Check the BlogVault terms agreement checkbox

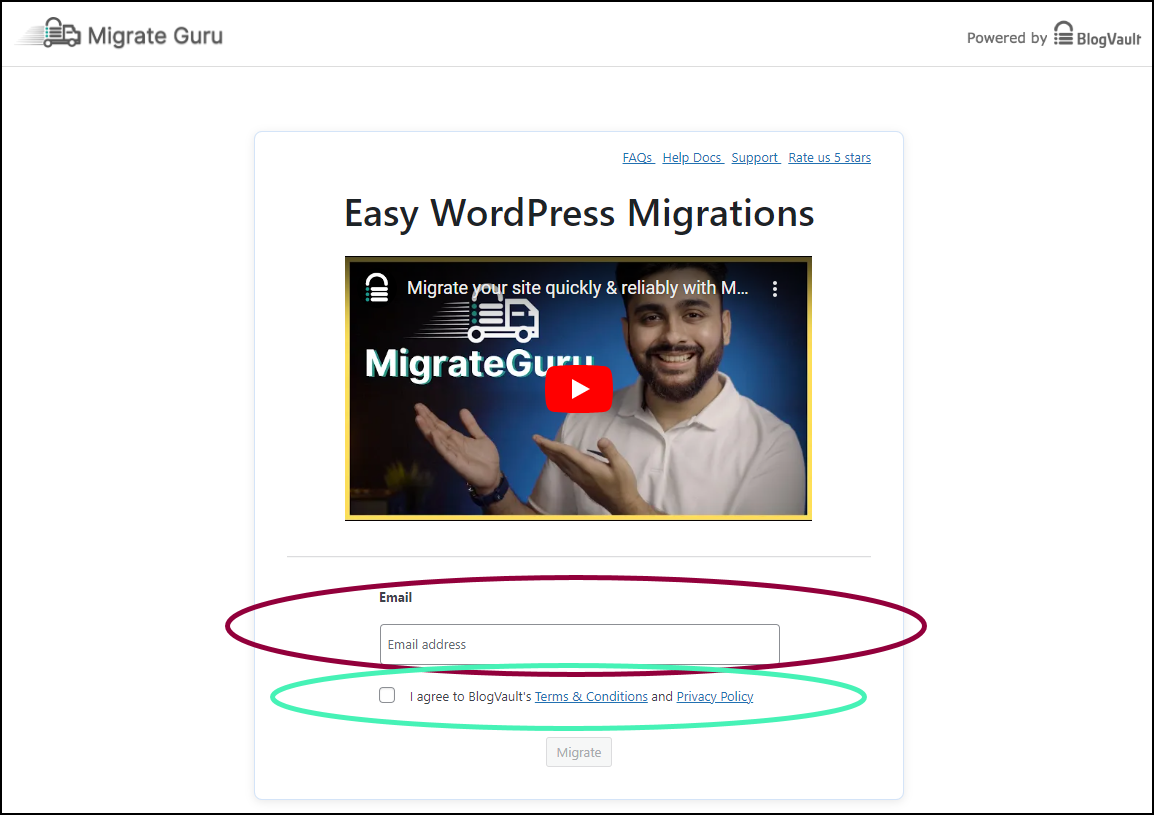(387, 694)
